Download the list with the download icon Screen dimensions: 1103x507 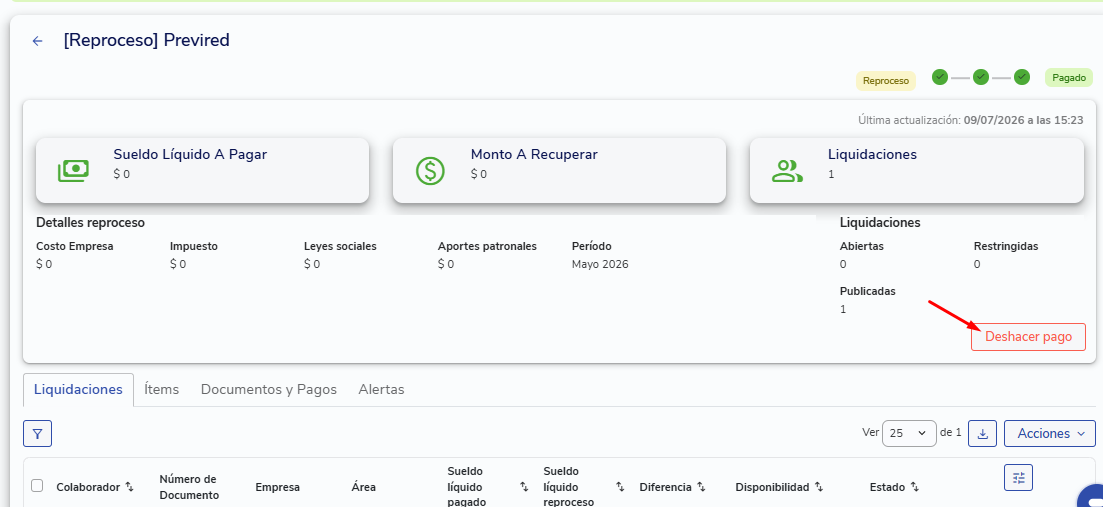click(983, 434)
